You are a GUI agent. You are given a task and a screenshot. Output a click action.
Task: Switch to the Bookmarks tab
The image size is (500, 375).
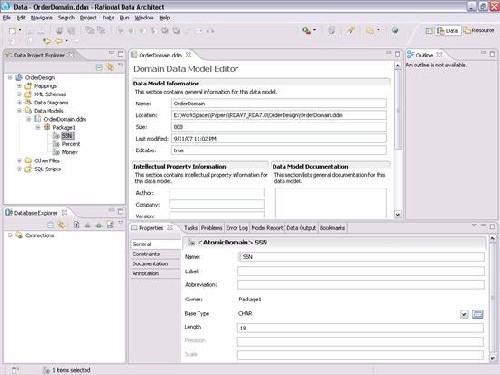[332, 228]
